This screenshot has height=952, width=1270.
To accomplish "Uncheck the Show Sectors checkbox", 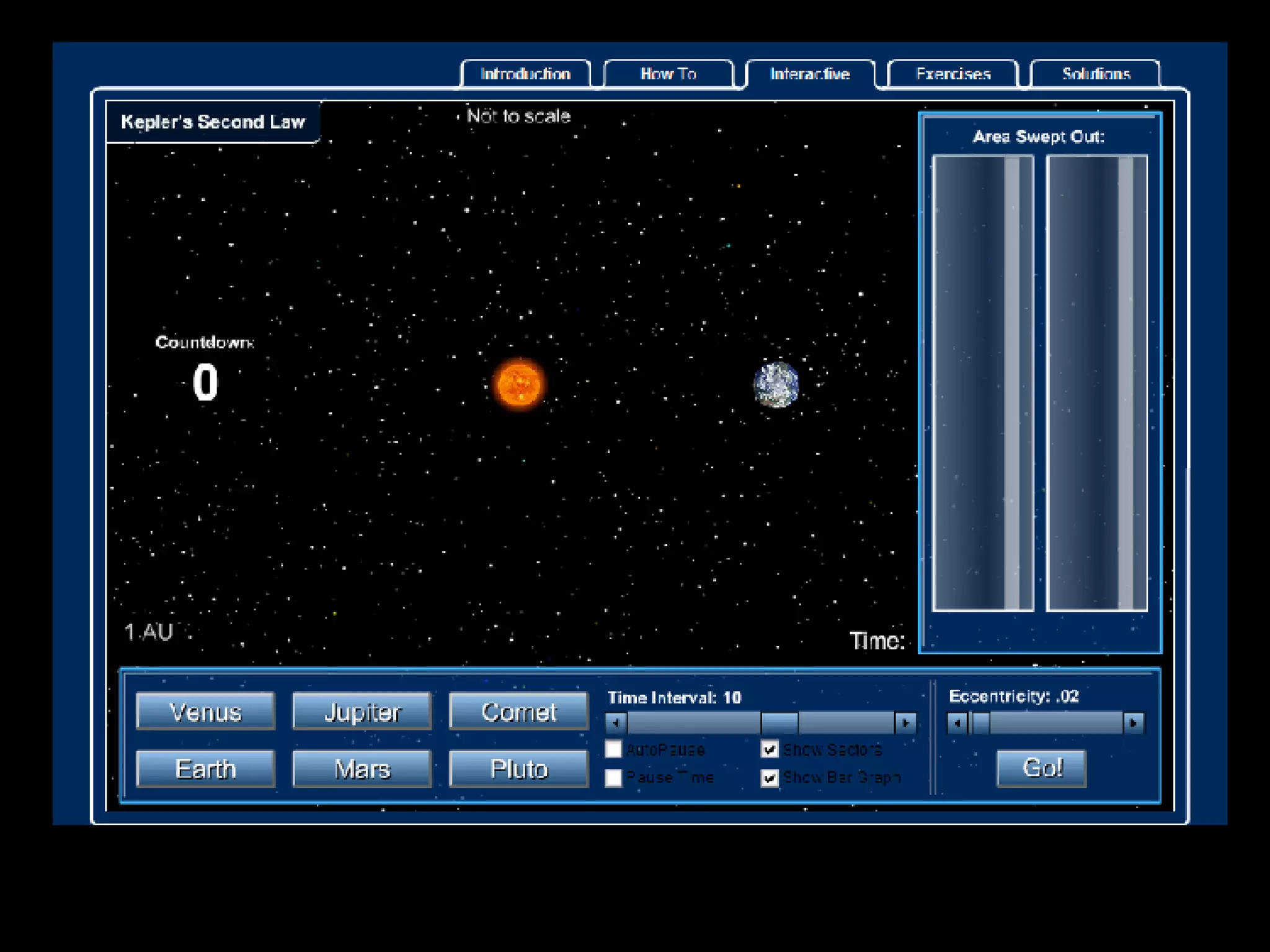I will coord(770,749).
